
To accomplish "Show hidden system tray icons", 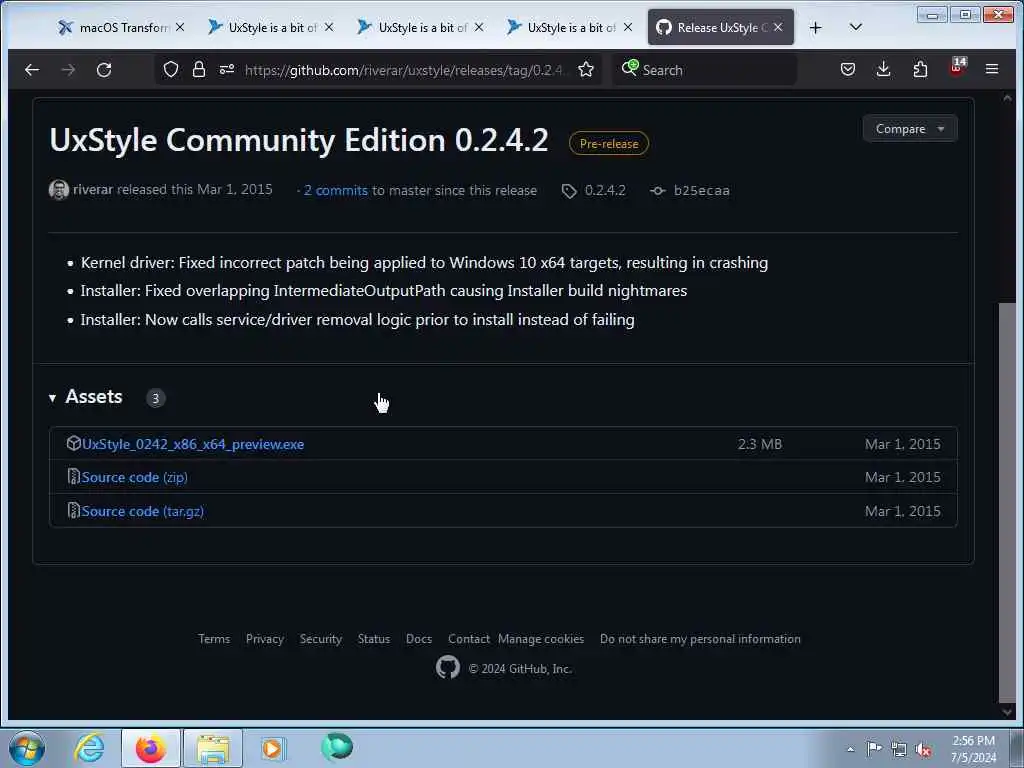I will click(x=850, y=750).
